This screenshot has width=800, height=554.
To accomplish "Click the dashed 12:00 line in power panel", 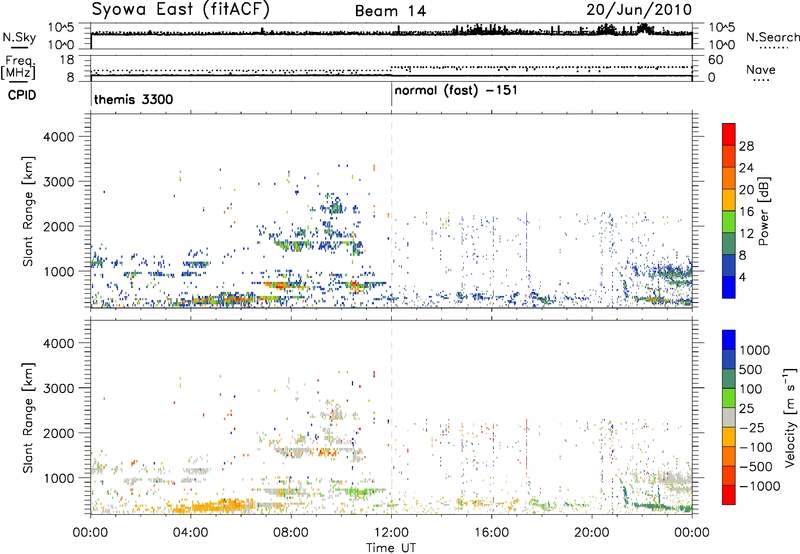I will click(x=391, y=210).
